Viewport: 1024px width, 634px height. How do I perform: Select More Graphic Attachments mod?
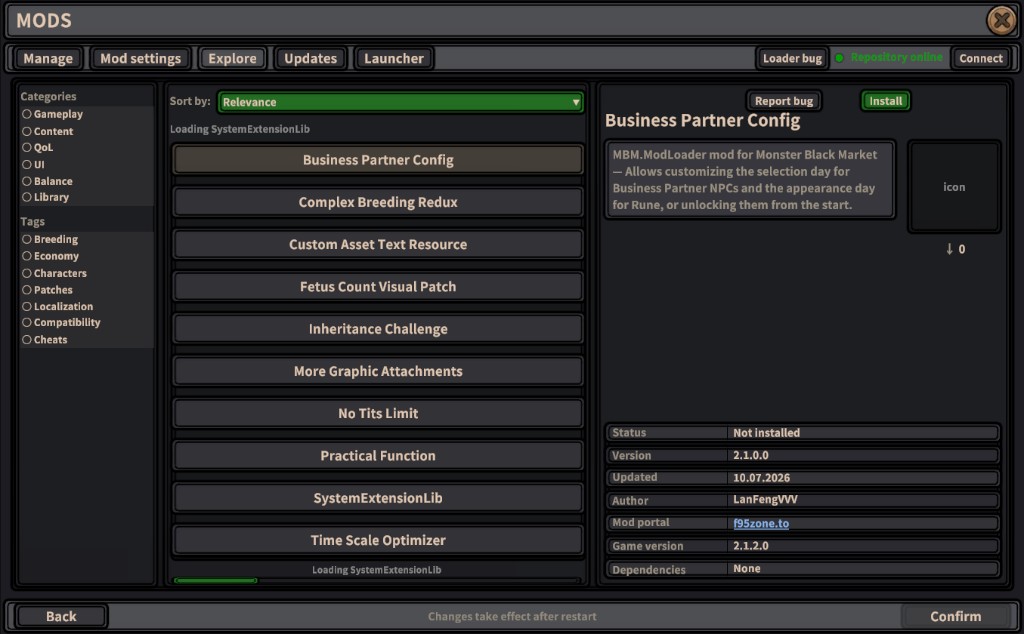click(x=378, y=371)
